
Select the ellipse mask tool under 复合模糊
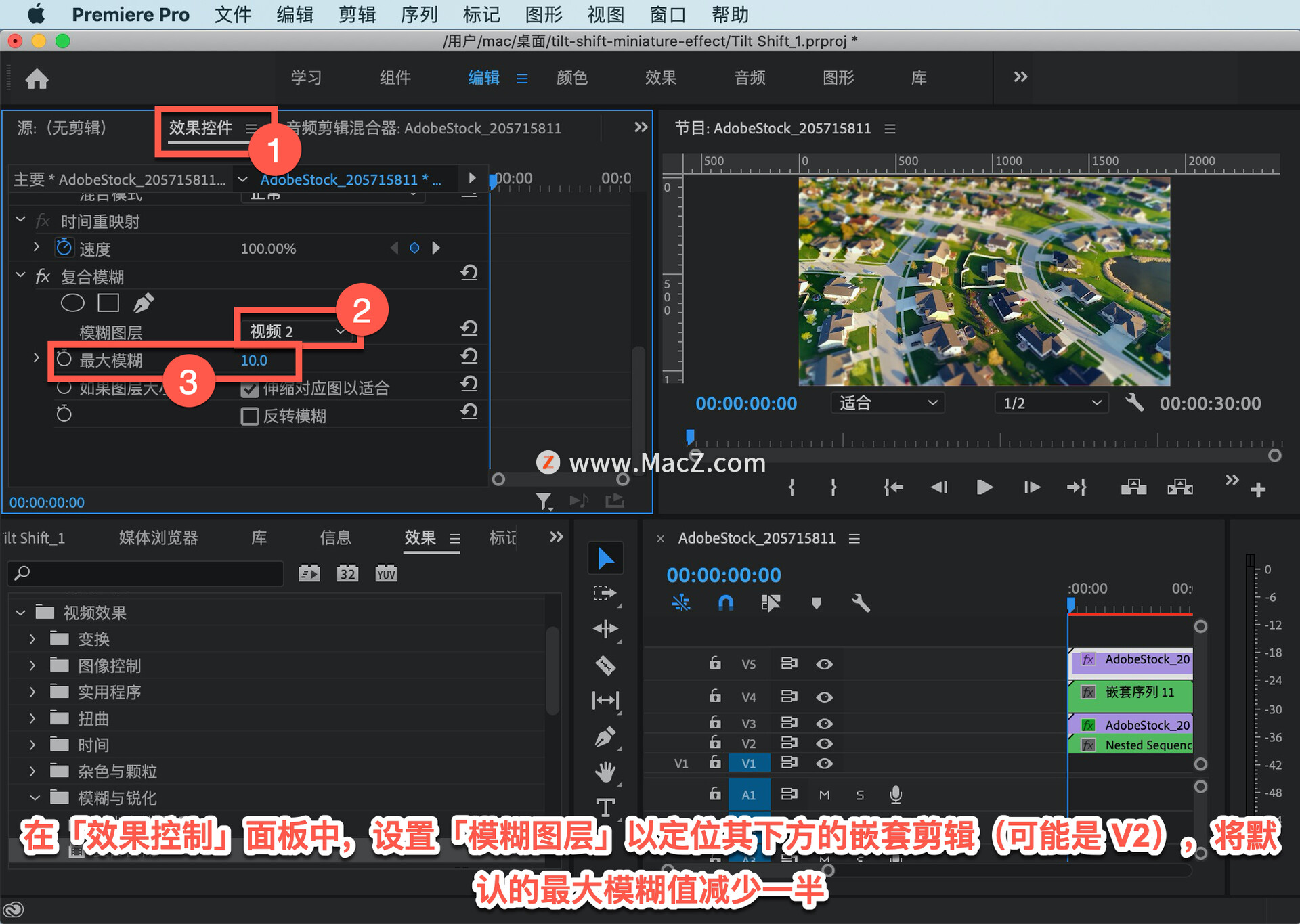pos(72,303)
